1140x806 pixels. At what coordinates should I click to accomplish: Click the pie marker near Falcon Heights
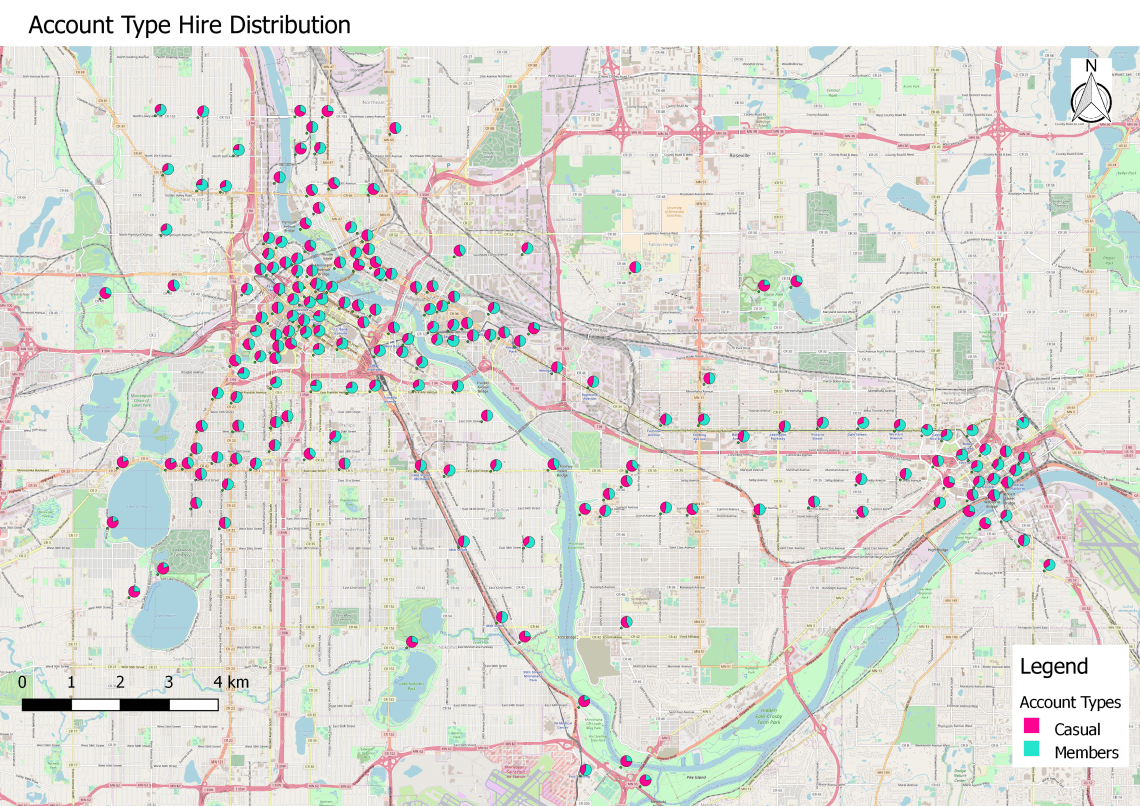(634, 267)
